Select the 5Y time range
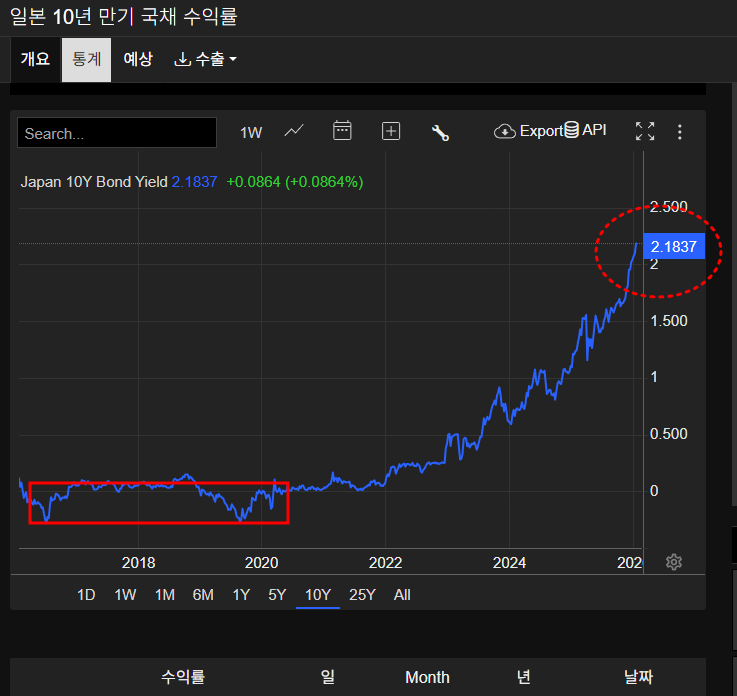Screen dimensions: 737x696 [x=277, y=595]
